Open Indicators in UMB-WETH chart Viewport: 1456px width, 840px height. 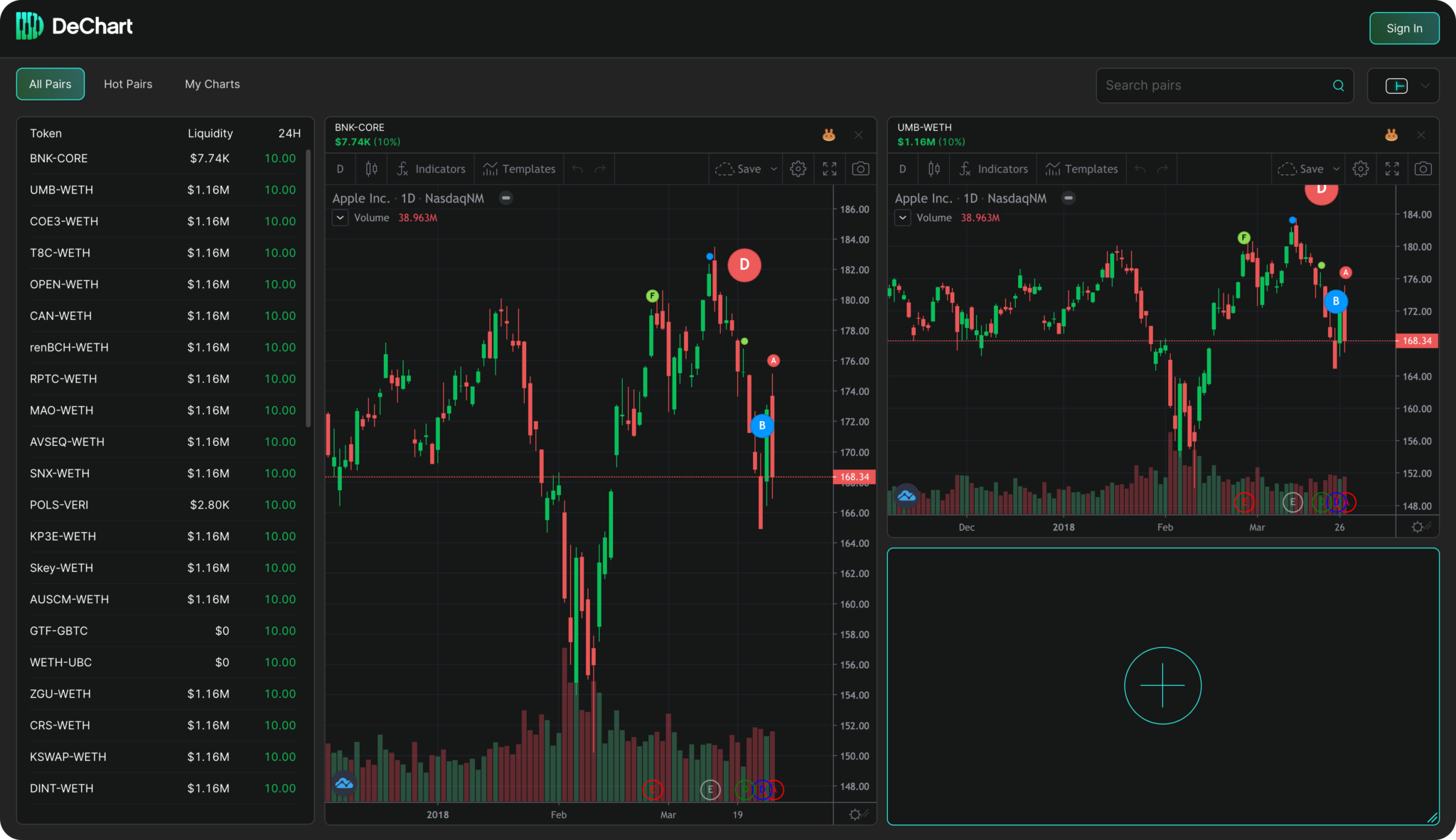point(993,169)
